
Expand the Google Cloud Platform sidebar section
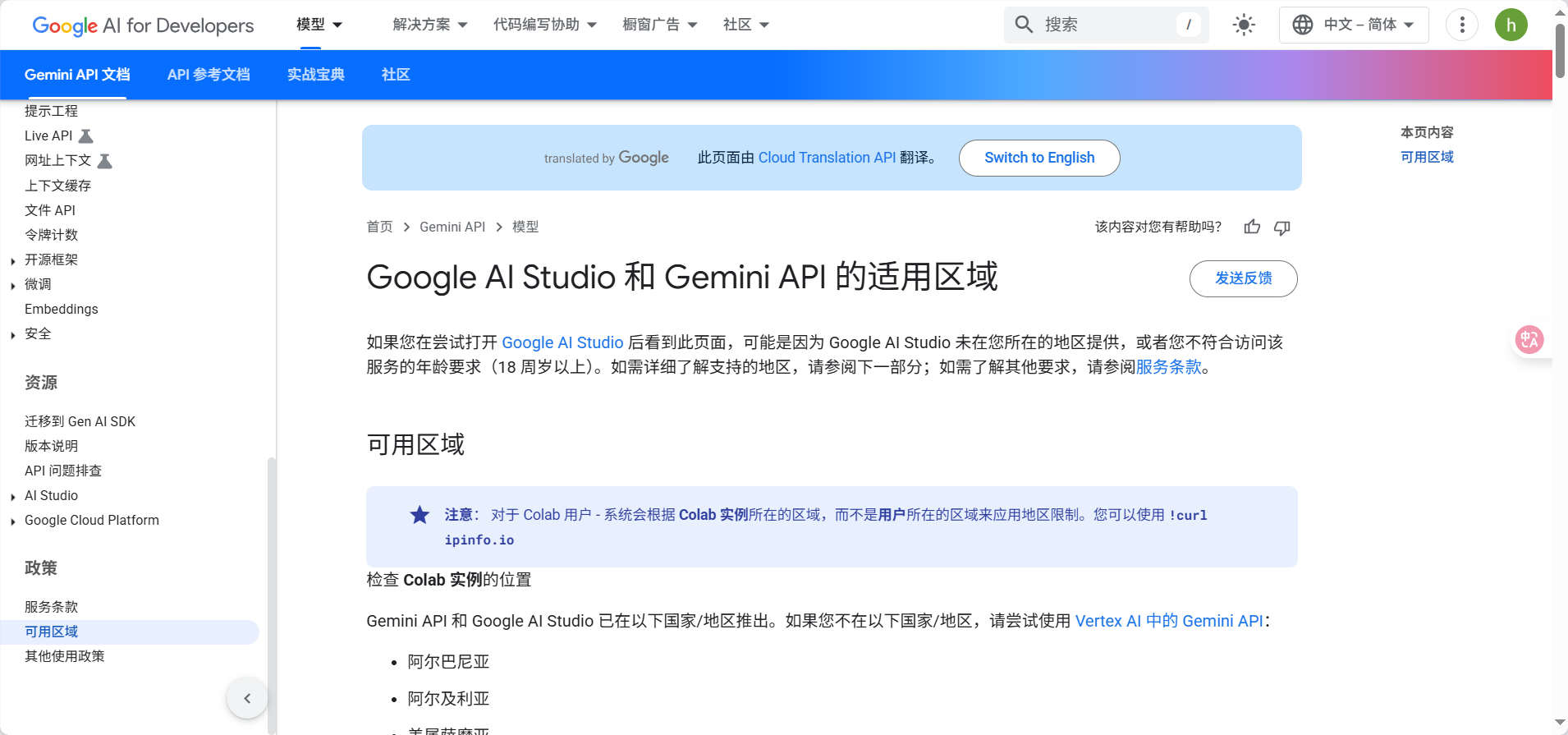pyautogui.click(x=13, y=521)
